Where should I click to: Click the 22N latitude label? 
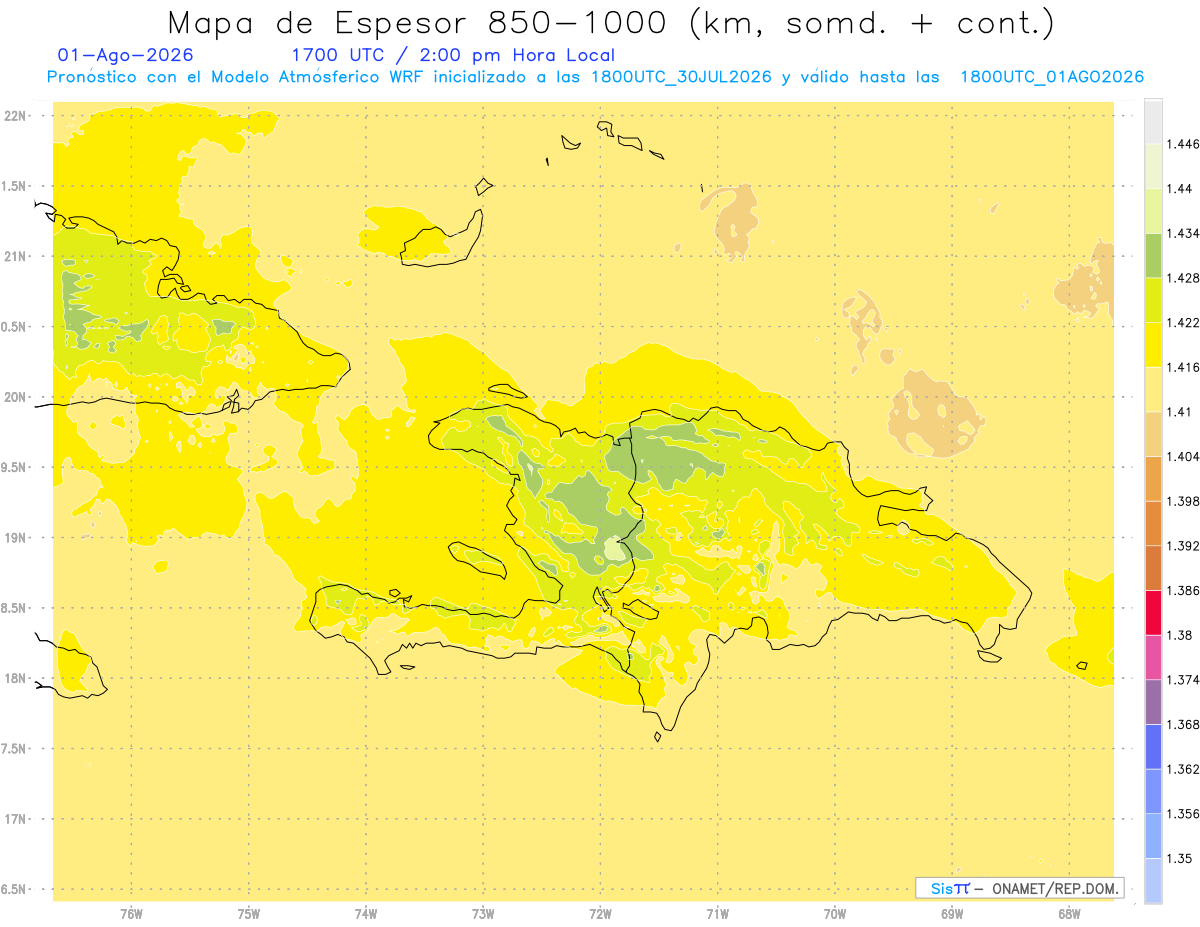16,115
